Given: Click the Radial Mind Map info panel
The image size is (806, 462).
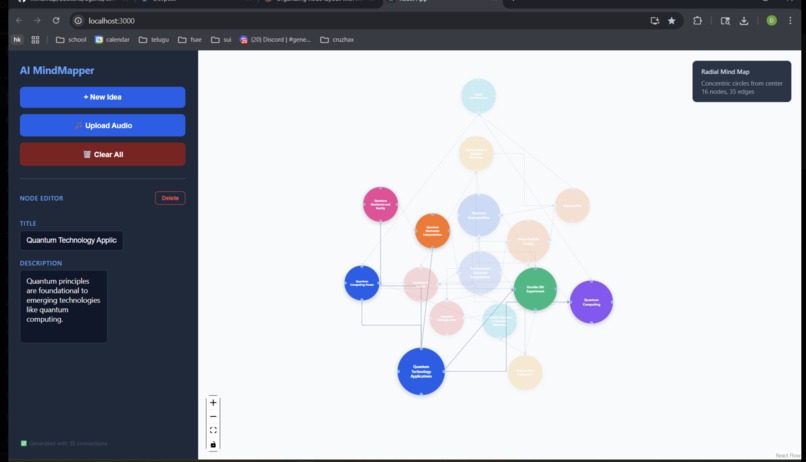Looking at the screenshot, I should [741, 81].
